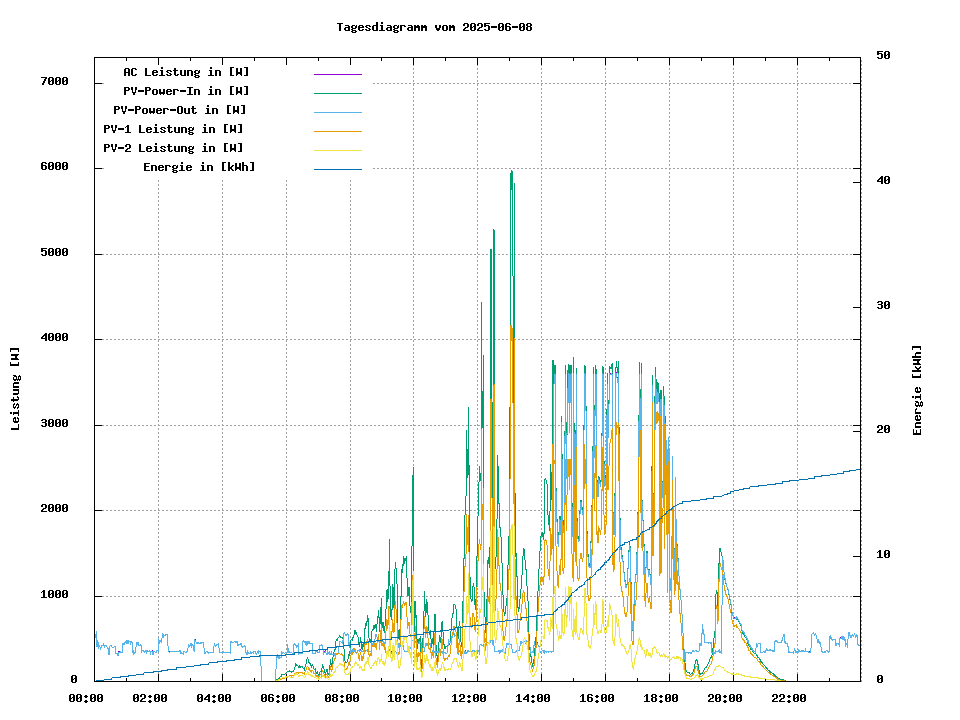This screenshot has width=960, height=720.
Task: Click the 12:00 tick label on the time axis
Action: pyautogui.click(x=469, y=698)
